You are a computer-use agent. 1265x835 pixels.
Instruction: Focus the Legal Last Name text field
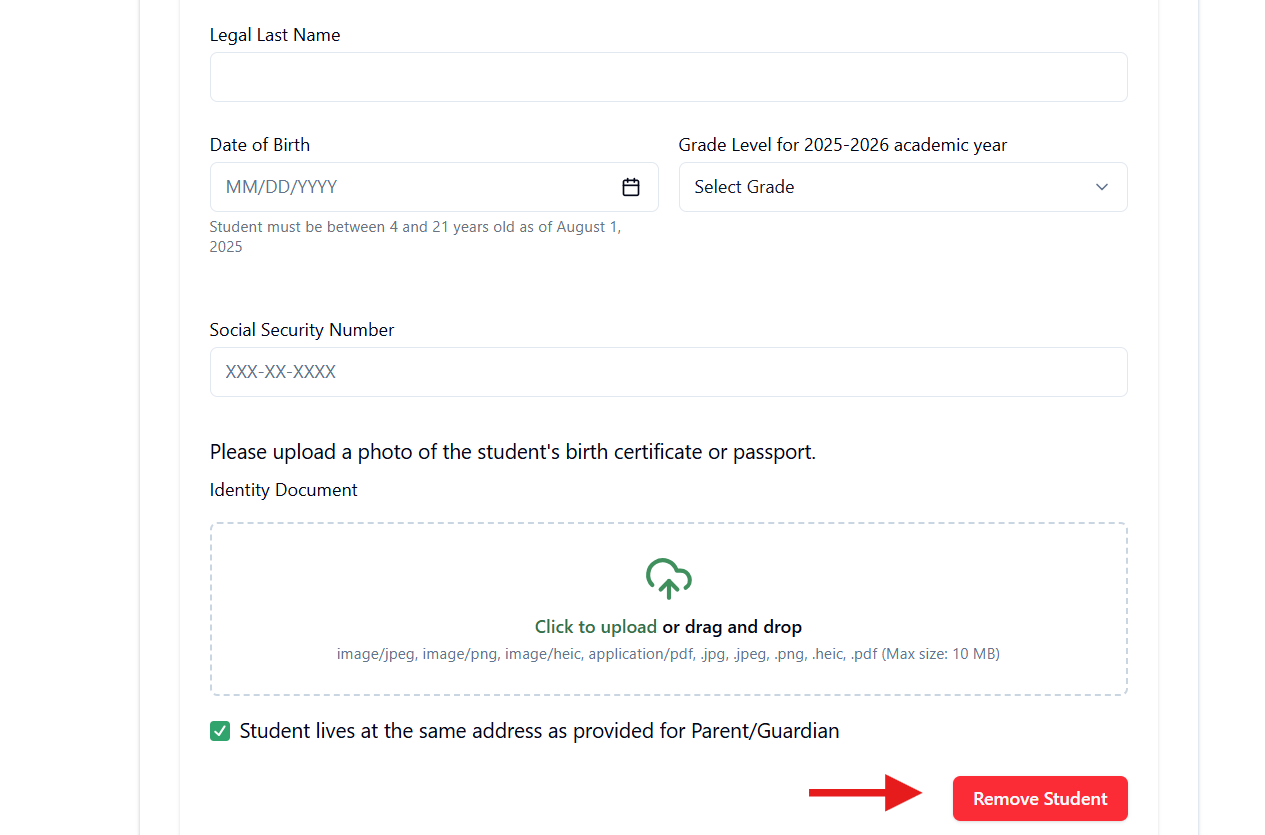pos(669,77)
